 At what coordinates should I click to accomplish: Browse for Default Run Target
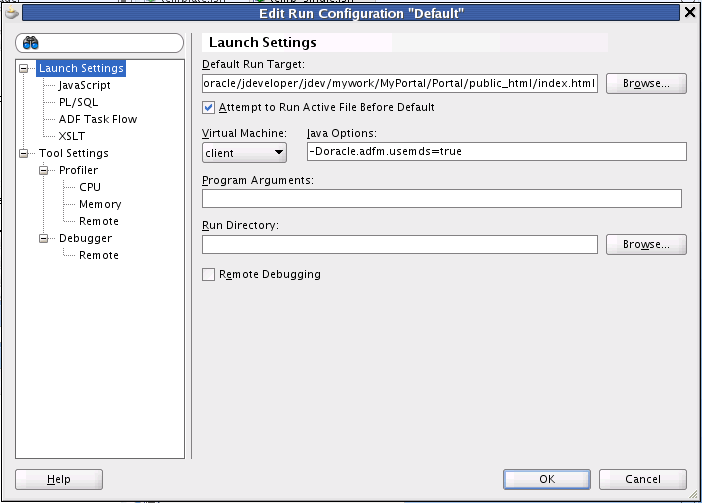tap(646, 84)
